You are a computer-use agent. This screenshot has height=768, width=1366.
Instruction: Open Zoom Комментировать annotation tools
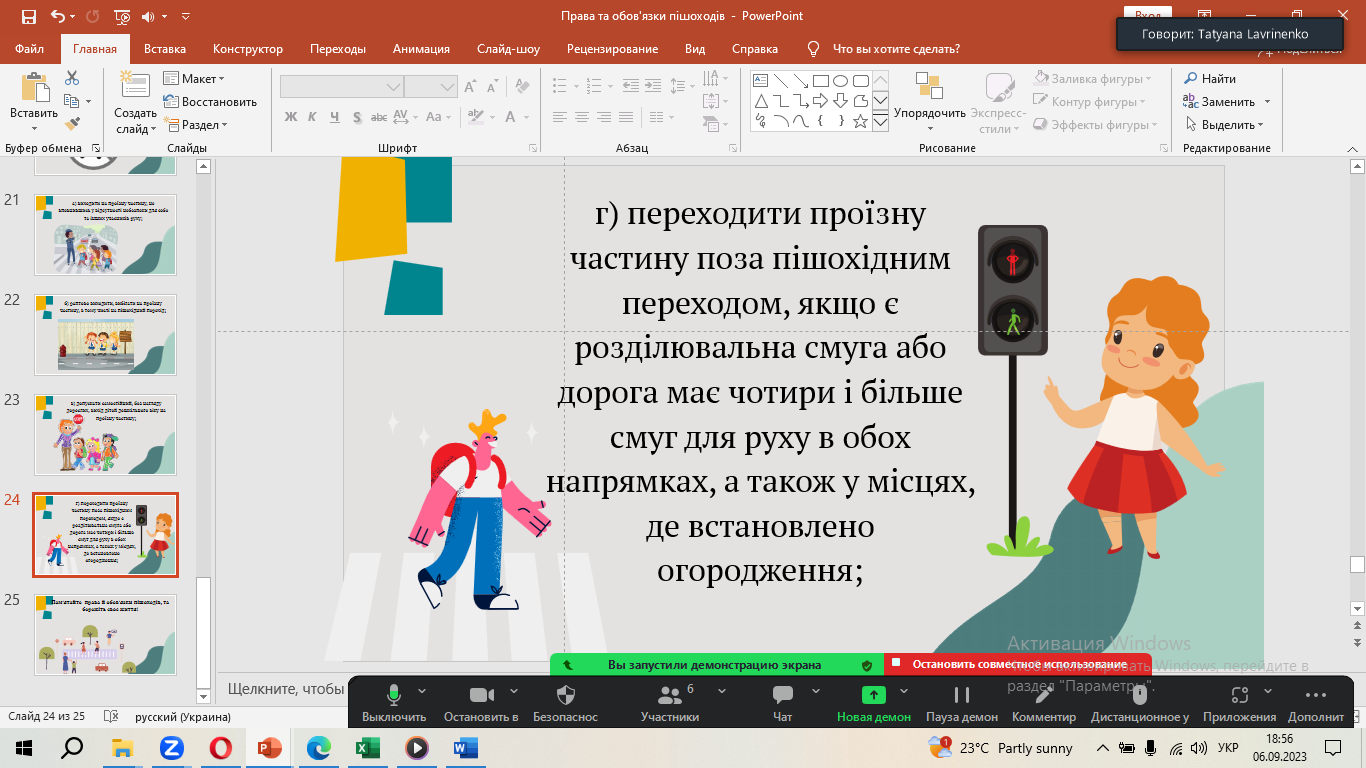(x=1044, y=703)
